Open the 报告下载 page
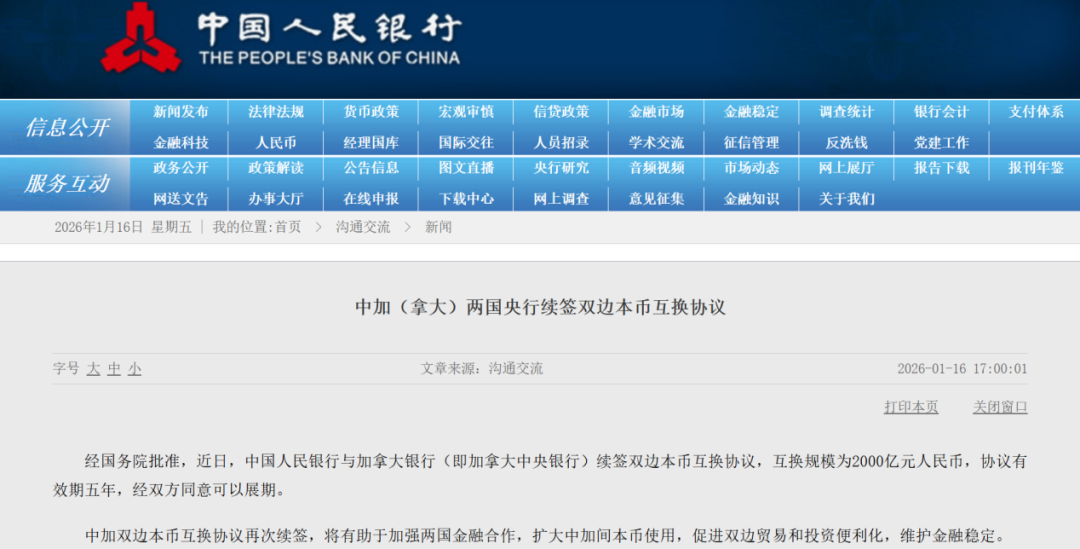Screen dimensions: 1080x549 pyautogui.click(x=941, y=168)
